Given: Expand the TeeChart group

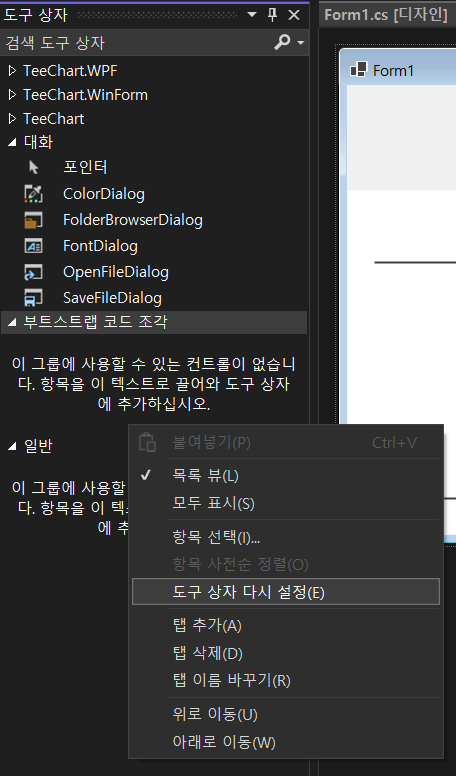Looking at the screenshot, I should (x=12, y=119).
